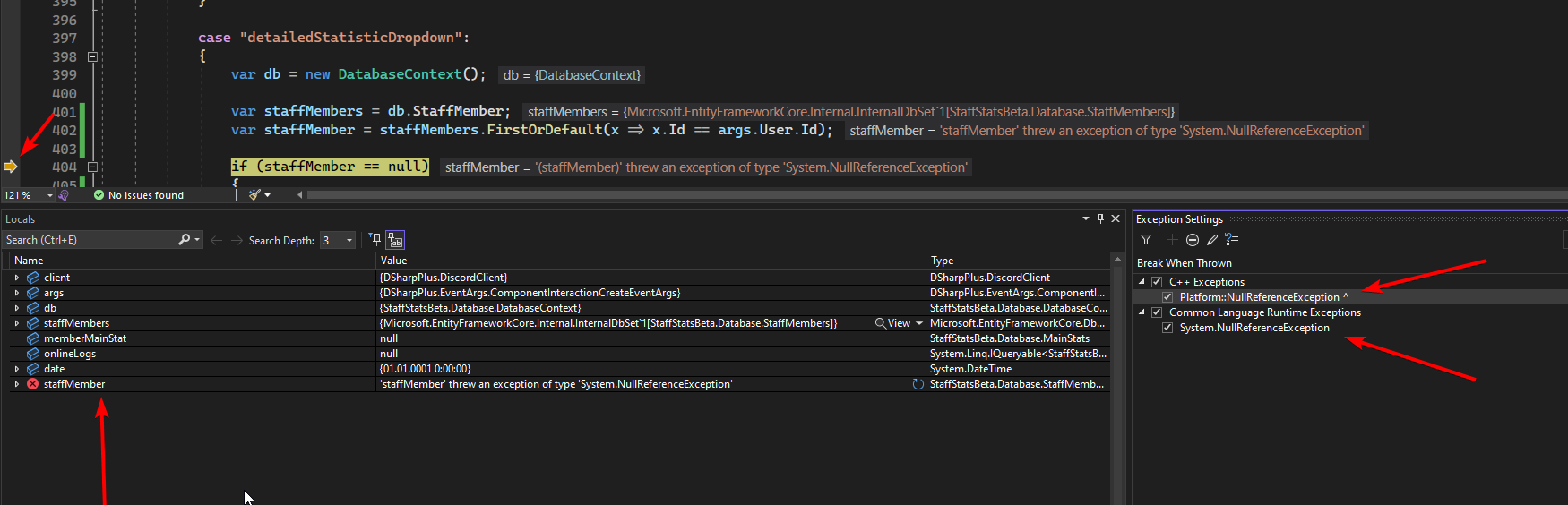This screenshot has width=1568, height=505.
Task: Expand the client variable row
Action: point(17,278)
